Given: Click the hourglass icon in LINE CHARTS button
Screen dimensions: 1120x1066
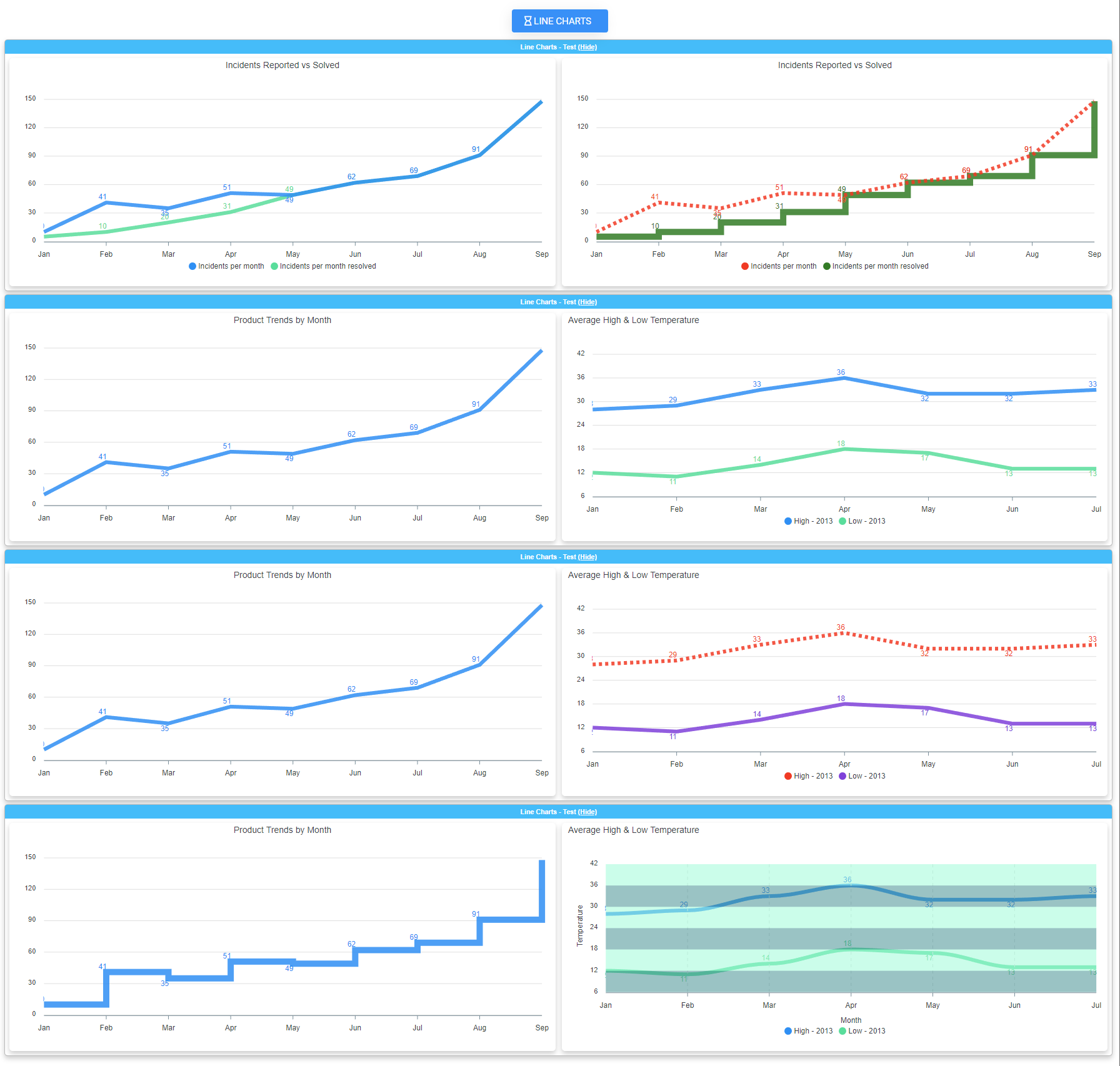Looking at the screenshot, I should [x=527, y=21].
